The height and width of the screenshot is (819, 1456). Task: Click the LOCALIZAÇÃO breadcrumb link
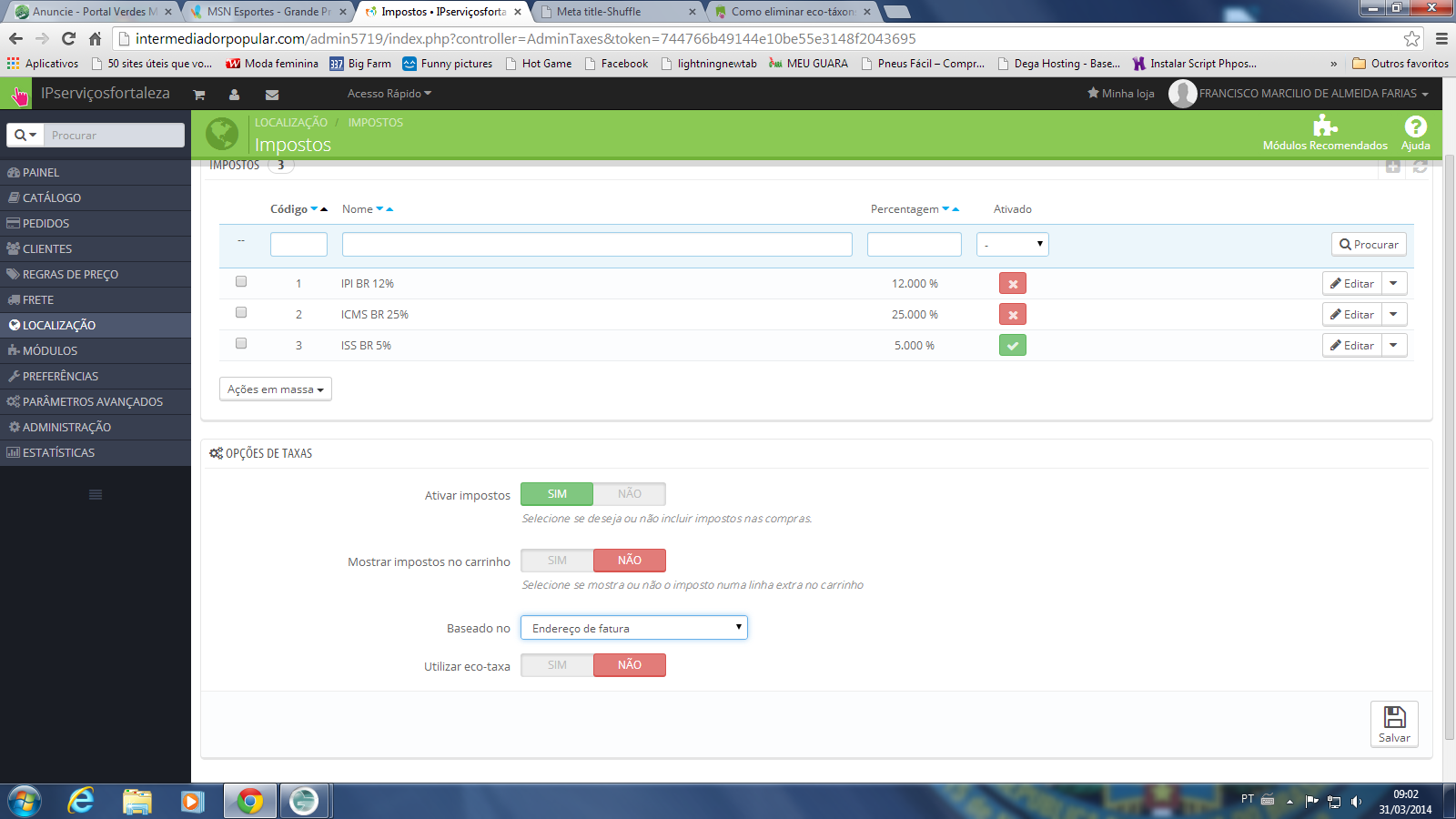[291, 122]
